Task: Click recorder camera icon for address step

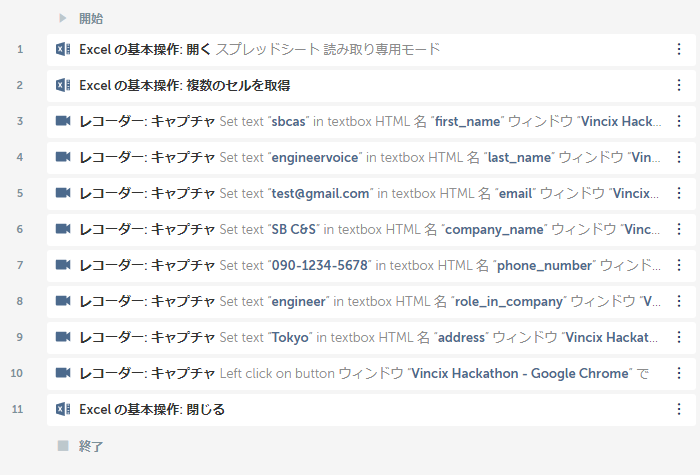Action: [x=63, y=337]
